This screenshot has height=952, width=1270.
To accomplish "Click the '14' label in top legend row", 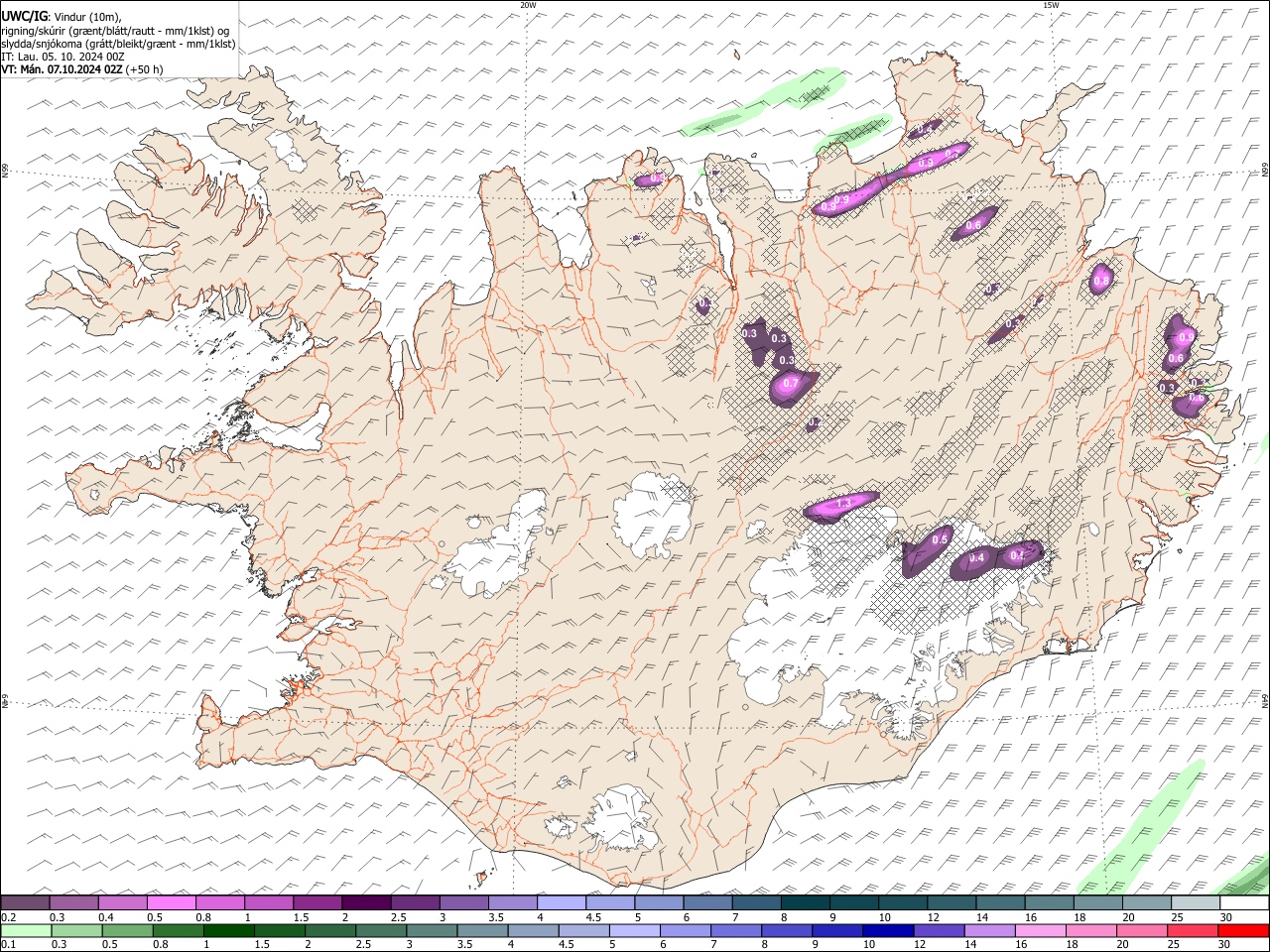I will tap(982, 917).
